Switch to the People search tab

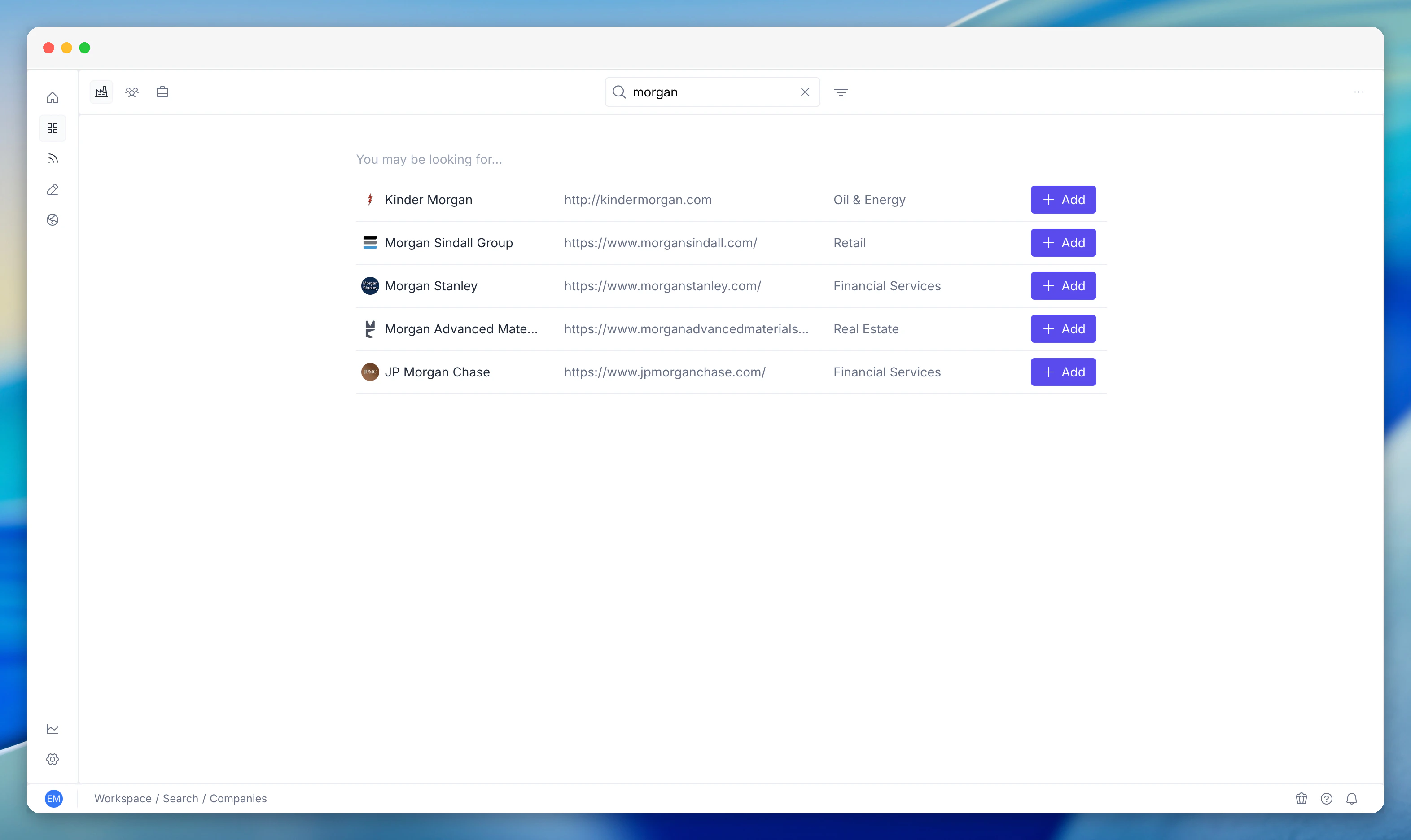click(x=131, y=91)
